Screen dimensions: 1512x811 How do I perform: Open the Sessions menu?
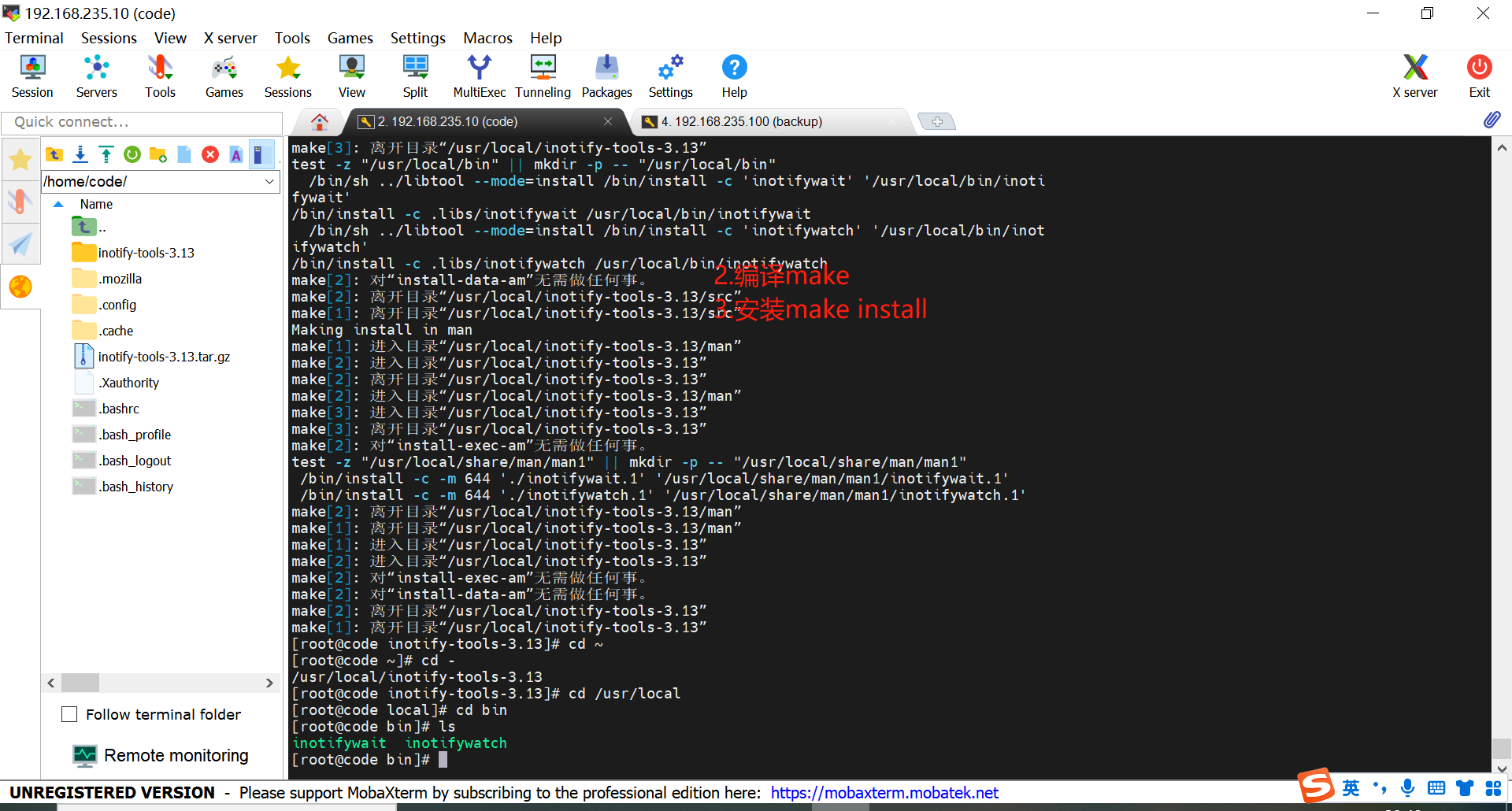[x=109, y=38]
